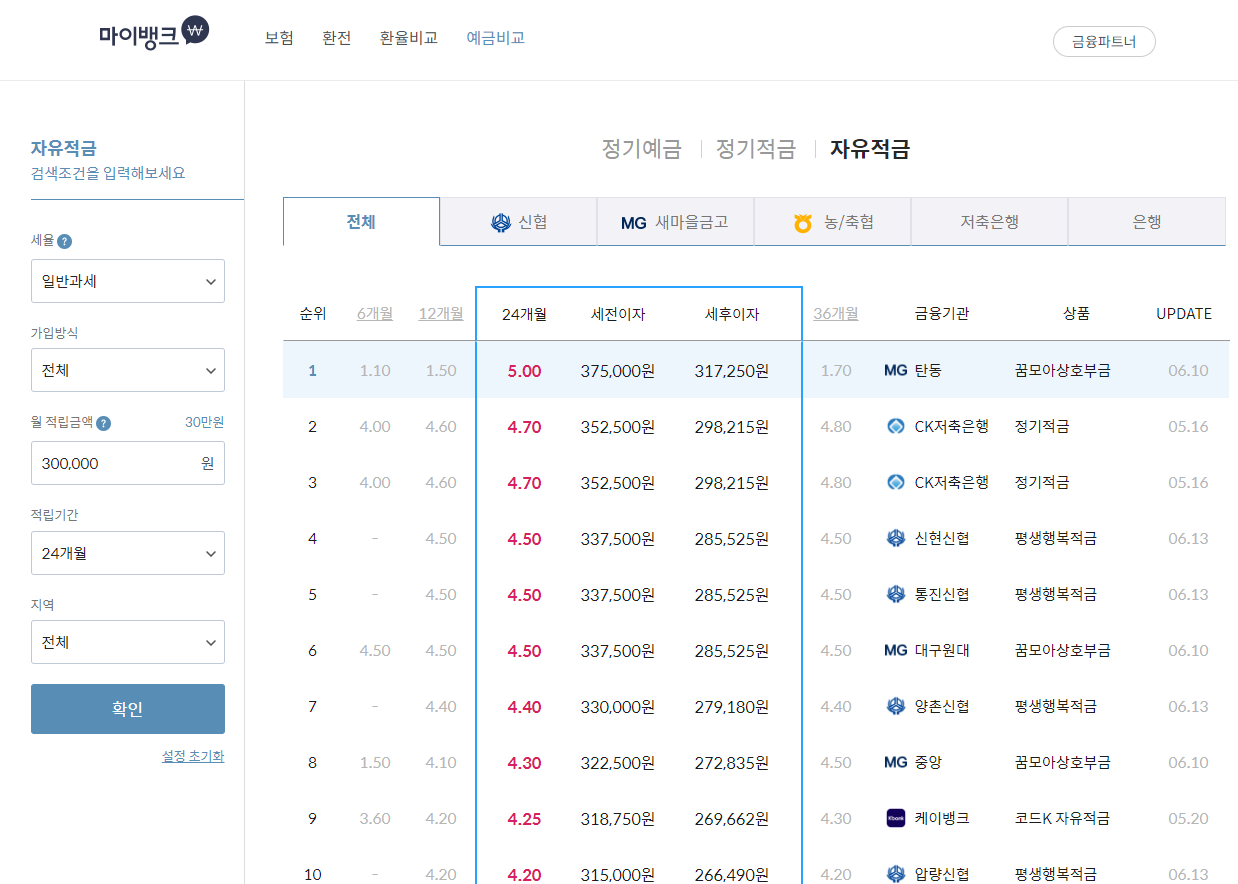This screenshot has height=884, width=1238.
Task: Sort by the 6개월 column header
Action: 375,314
